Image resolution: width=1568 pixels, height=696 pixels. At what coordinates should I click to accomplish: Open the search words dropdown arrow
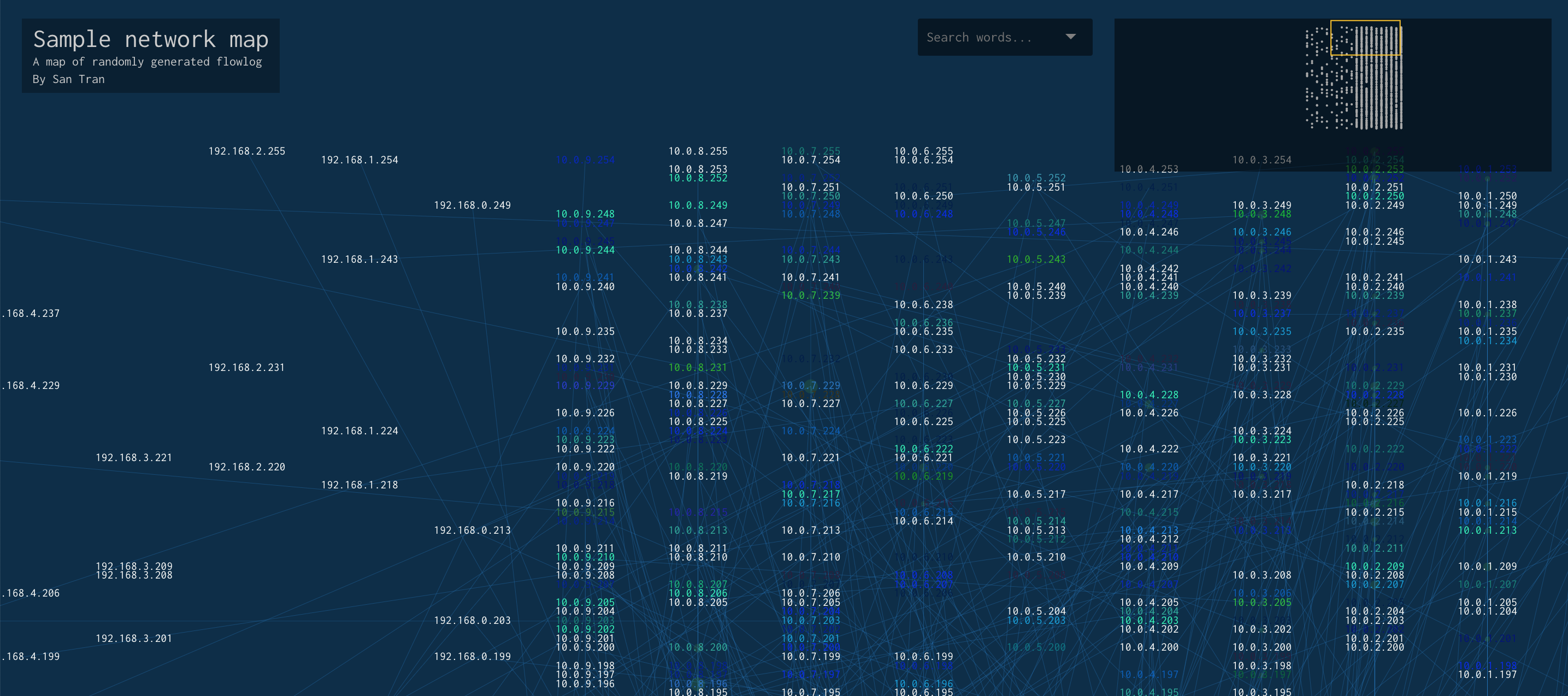coord(1070,37)
